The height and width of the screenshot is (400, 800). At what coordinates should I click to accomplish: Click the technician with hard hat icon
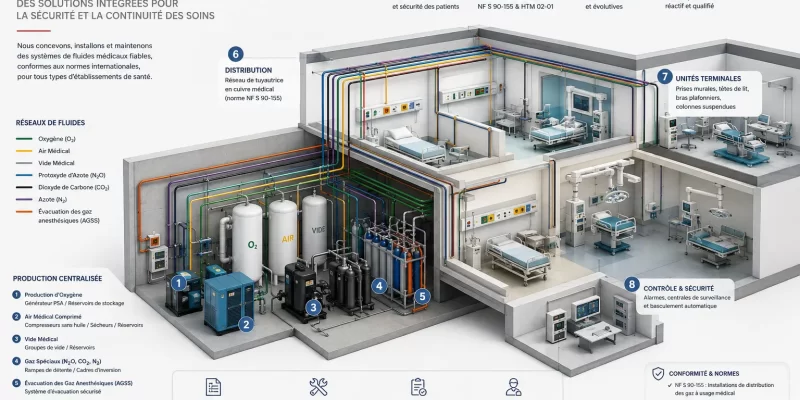[x=513, y=387]
